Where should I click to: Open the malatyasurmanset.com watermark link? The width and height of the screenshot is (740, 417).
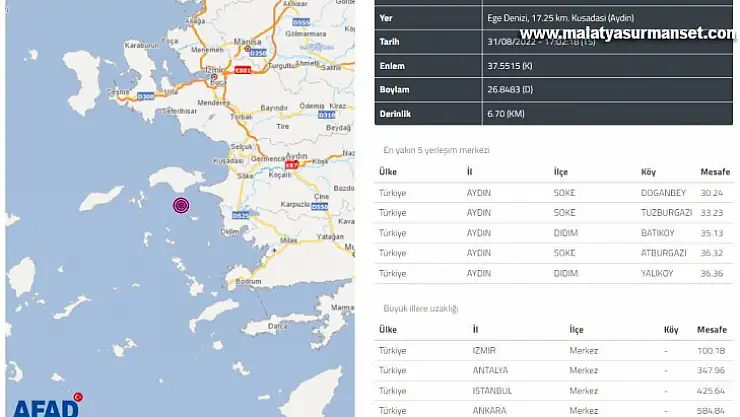click(x=628, y=33)
